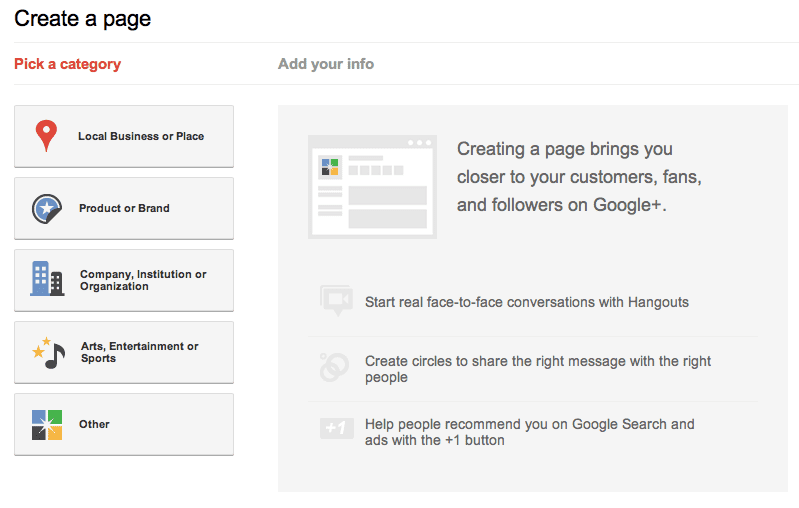The image size is (799, 508).
Task: Click 'Start real face-to-face conversations with Hangouts'
Action: coord(527,302)
